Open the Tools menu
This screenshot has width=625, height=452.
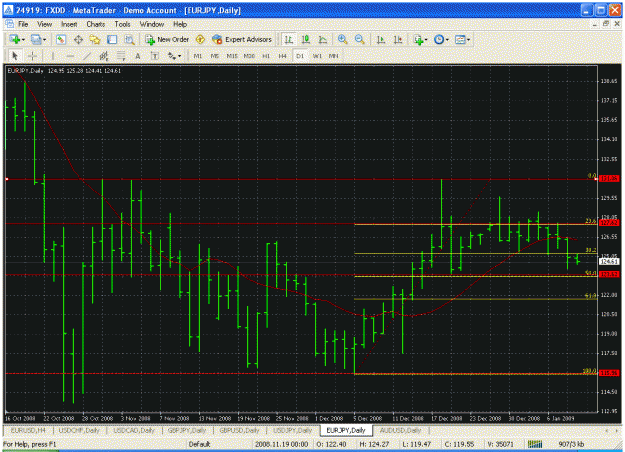[x=122, y=24]
